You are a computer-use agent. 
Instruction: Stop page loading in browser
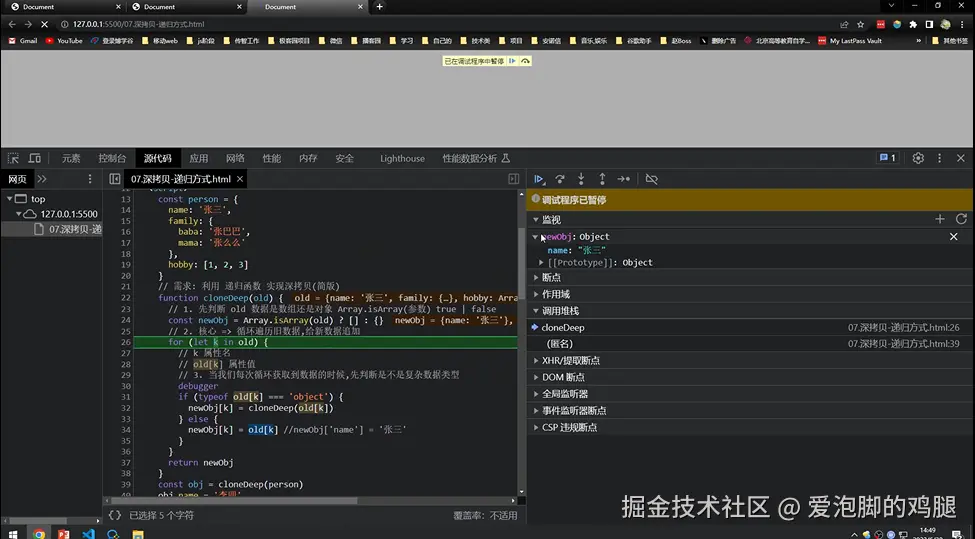[x=44, y=24]
